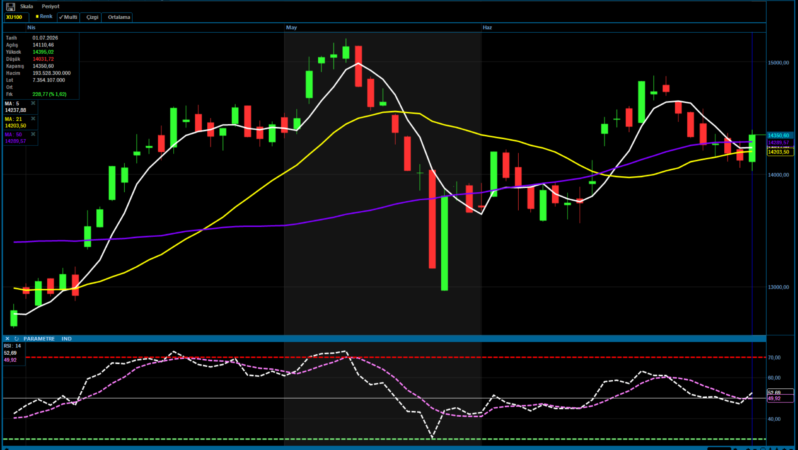798x450 pixels.
Task: Click the XU100 symbol input field
Action: (x=16, y=17)
